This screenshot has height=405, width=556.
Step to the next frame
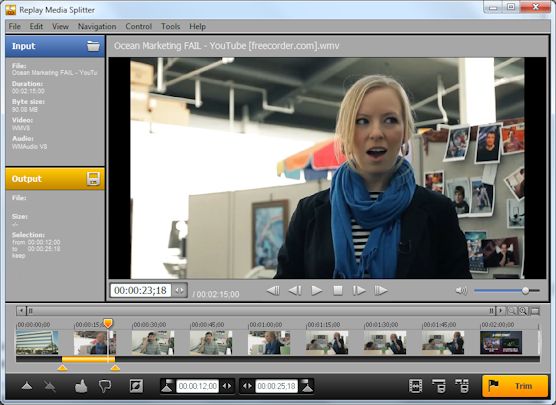pyautogui.click(x=358, y=291)
